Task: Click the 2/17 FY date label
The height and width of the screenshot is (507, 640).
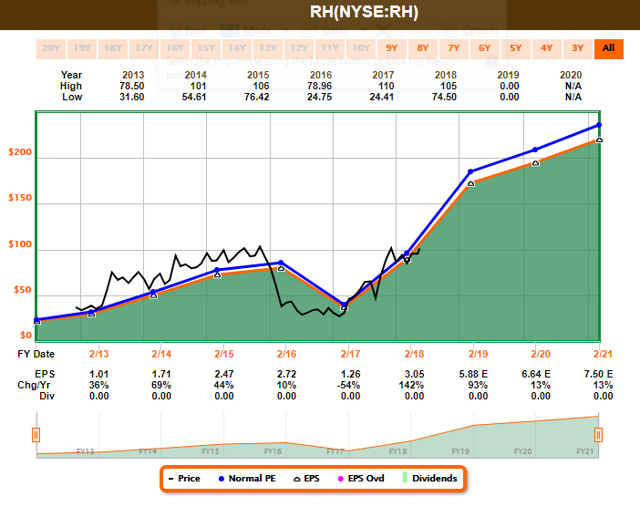Action: (x=351, y=354)
